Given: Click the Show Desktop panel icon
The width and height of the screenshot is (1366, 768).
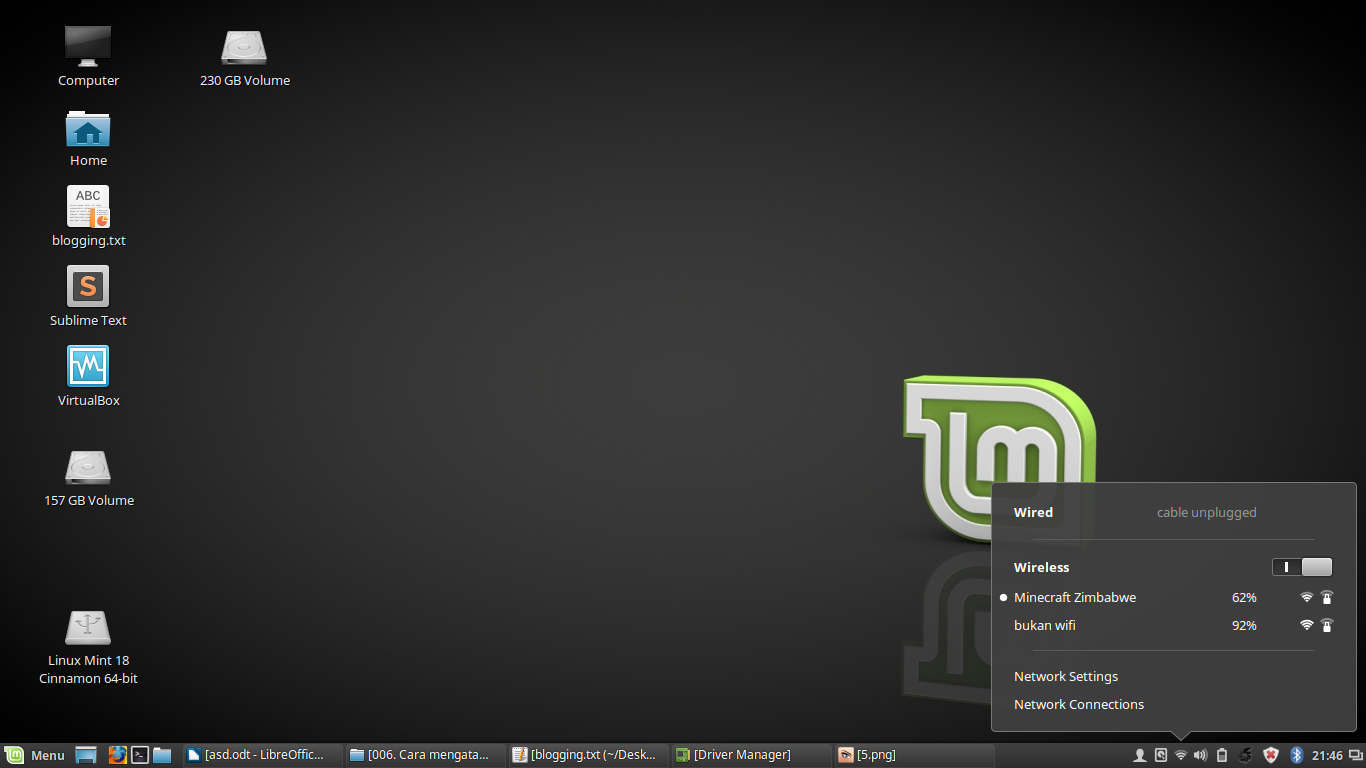Looking at the screenshot, I should pos(86,755).
